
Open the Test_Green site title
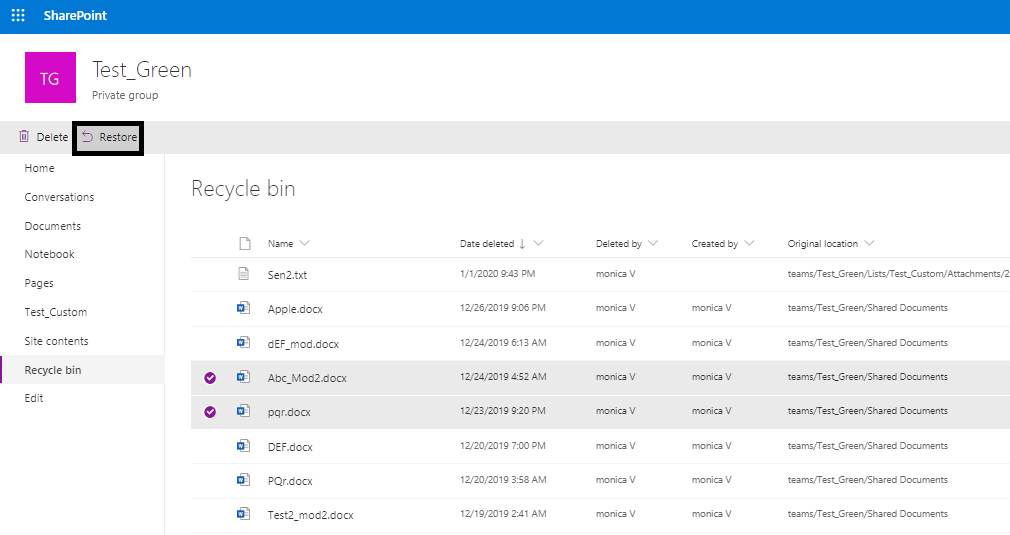point(142,70)
